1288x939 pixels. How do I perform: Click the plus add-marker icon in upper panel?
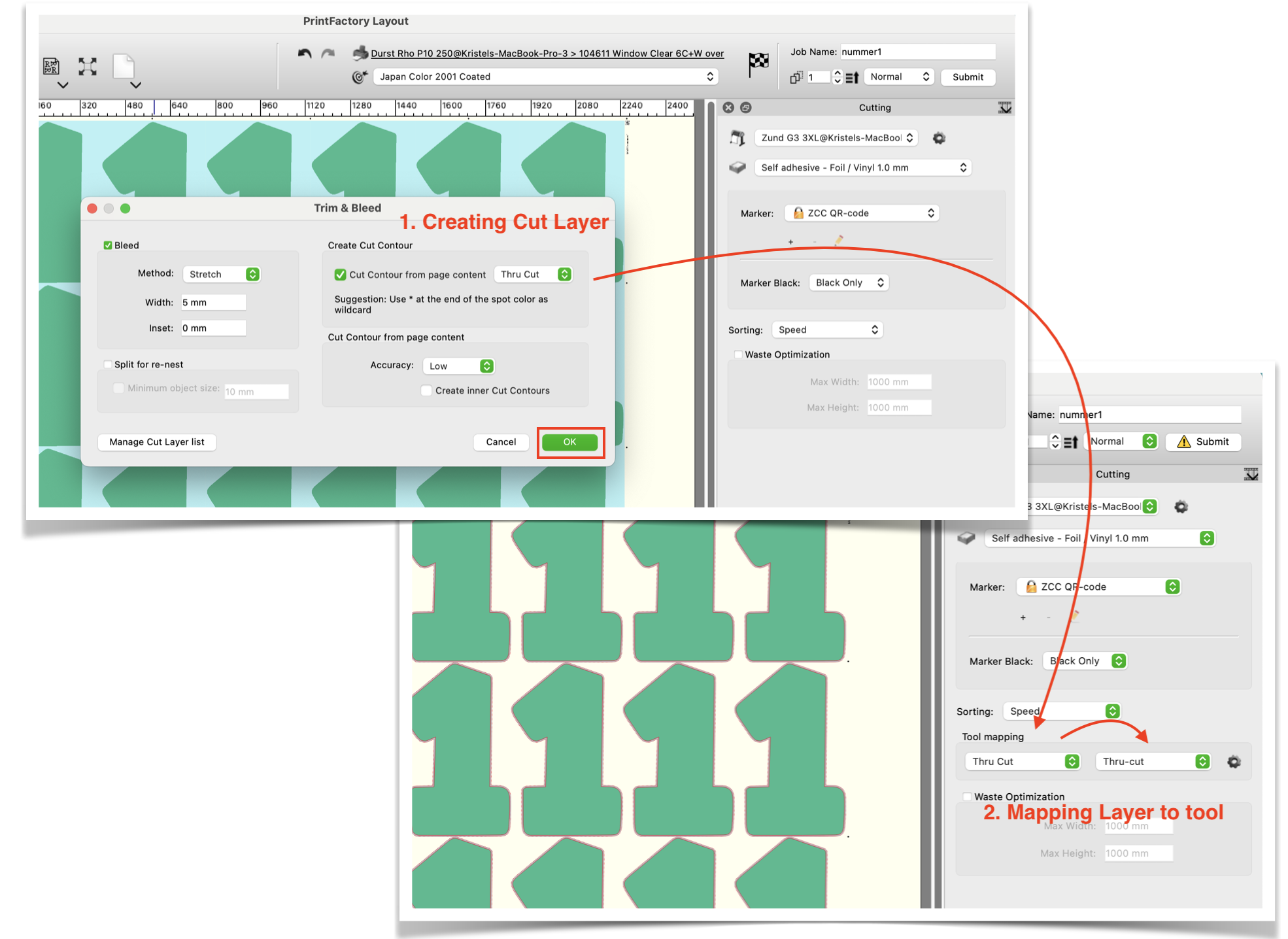pyautogui.click(x=790, y=242)
